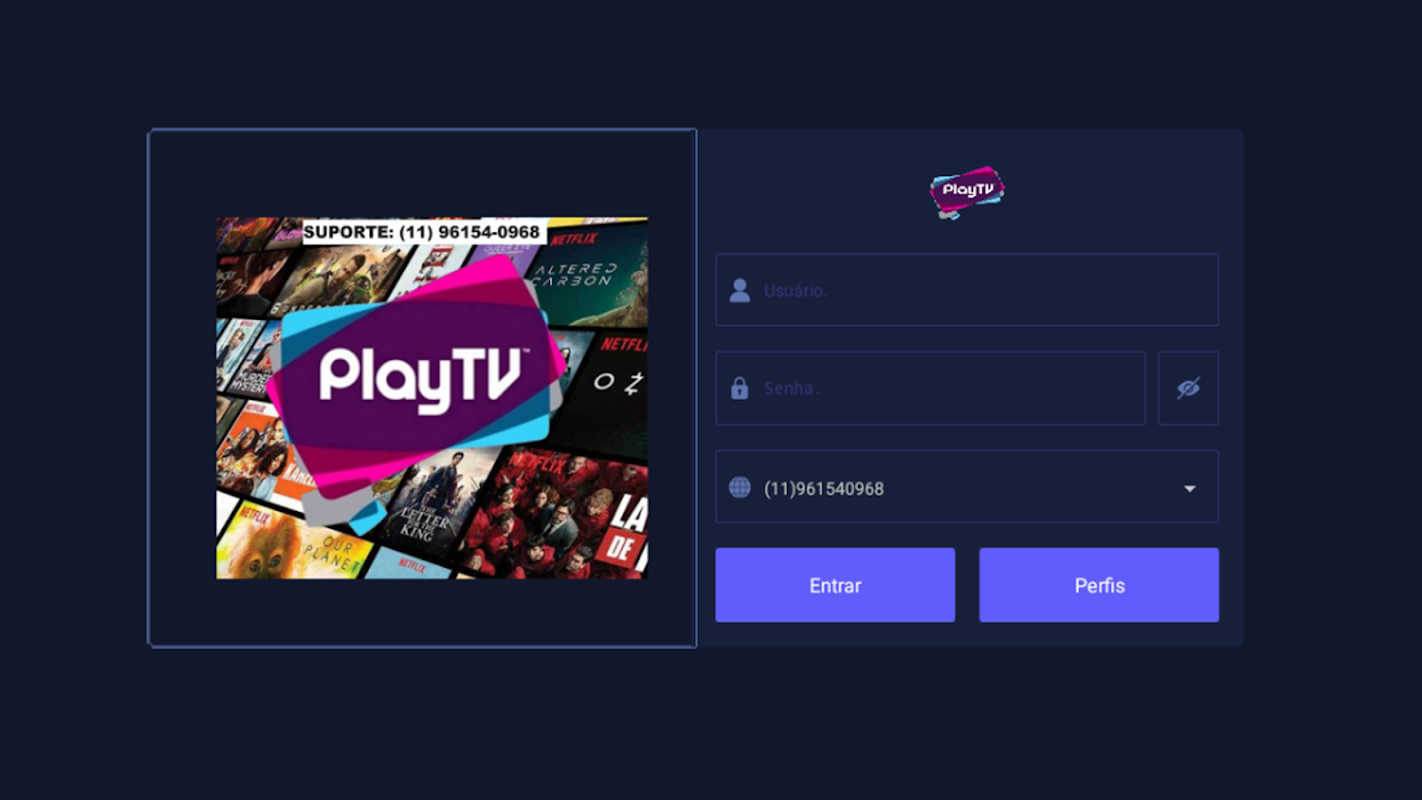
Task: Click the Perfis button
Action: [1099, 585]
